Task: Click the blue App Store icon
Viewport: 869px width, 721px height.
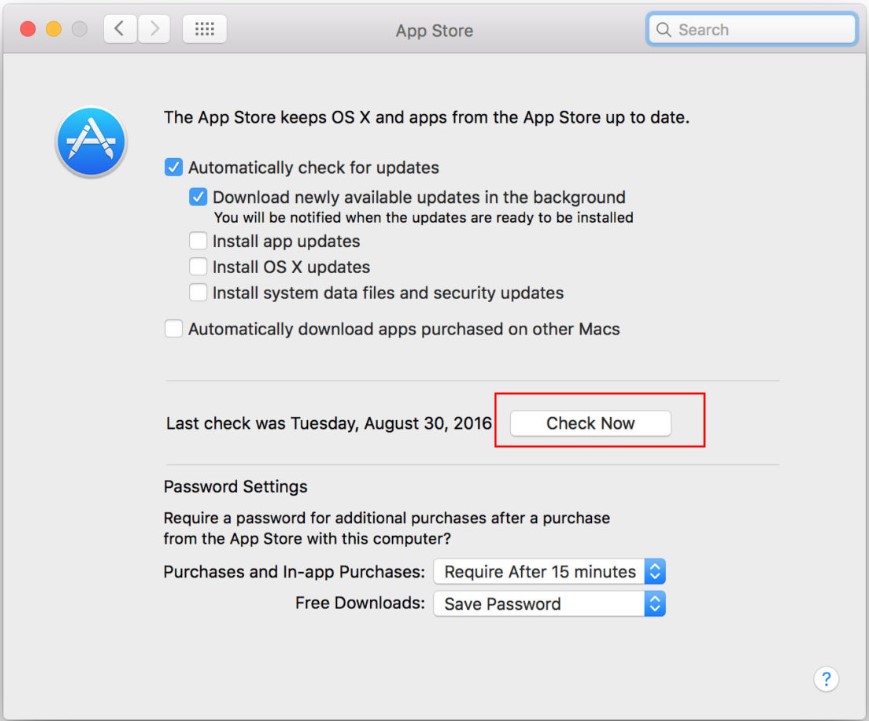Action: click(x=91, y=142)
